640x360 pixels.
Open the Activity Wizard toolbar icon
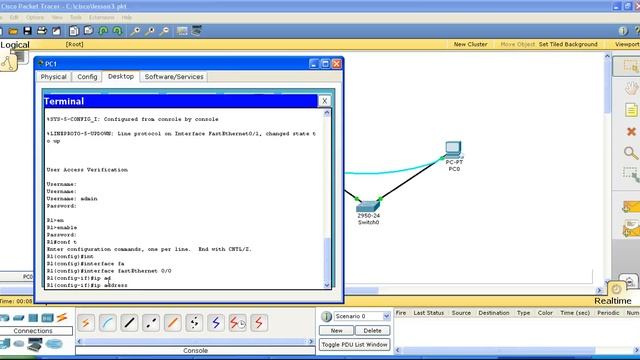point(56,31)
